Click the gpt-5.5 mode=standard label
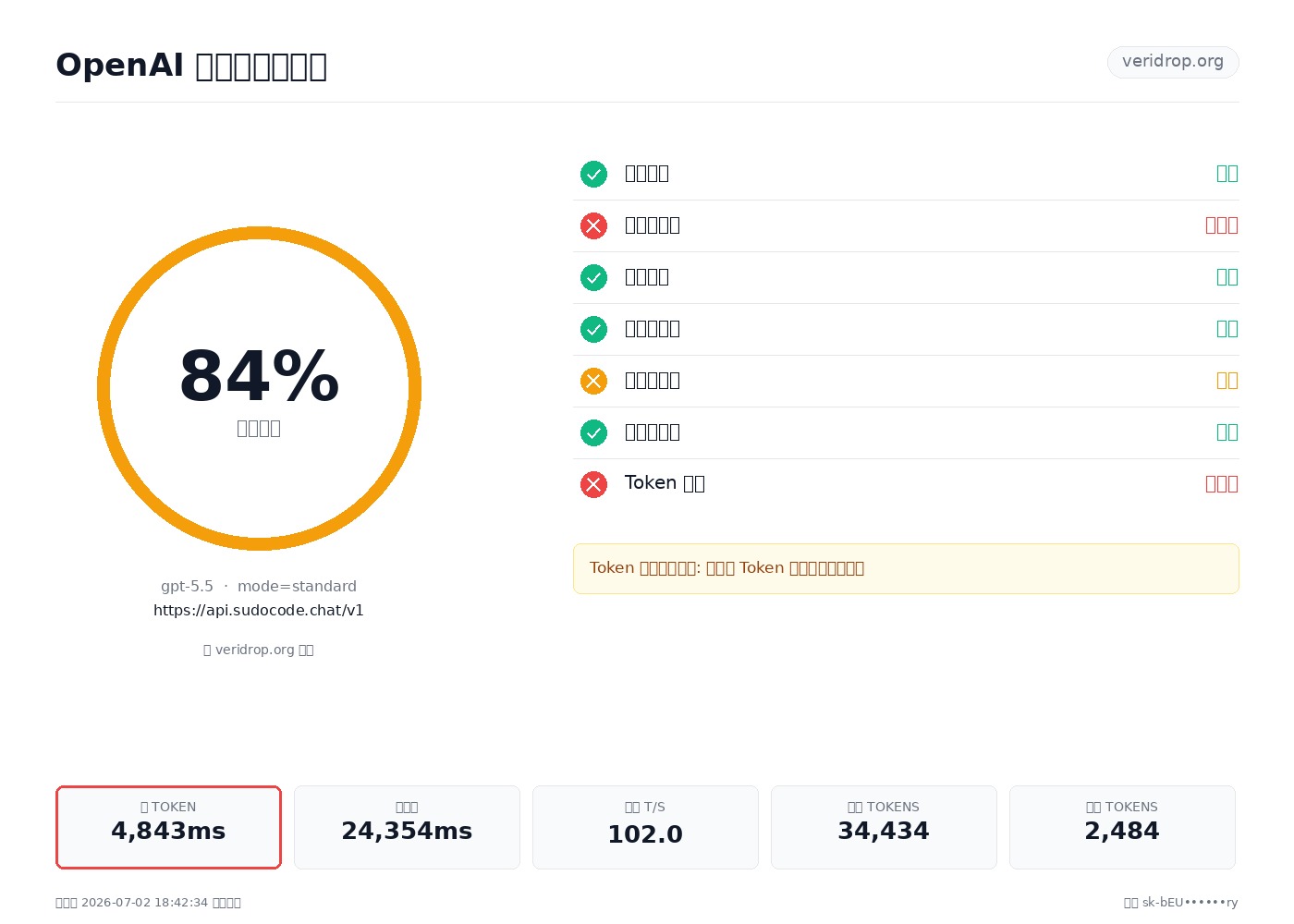 pos(259,587)
